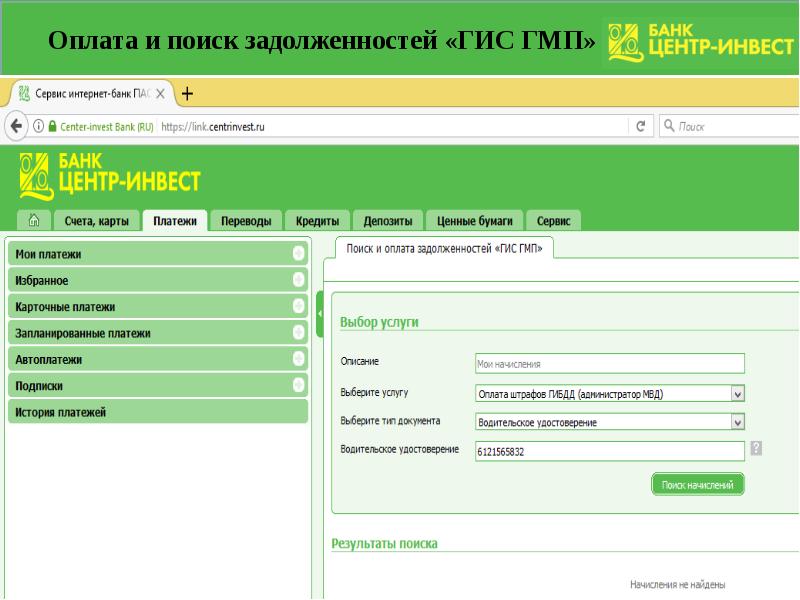Click the Центр-Инвест bank logo in page header
The image size is (800, 600).
click(x=110, y=175)
